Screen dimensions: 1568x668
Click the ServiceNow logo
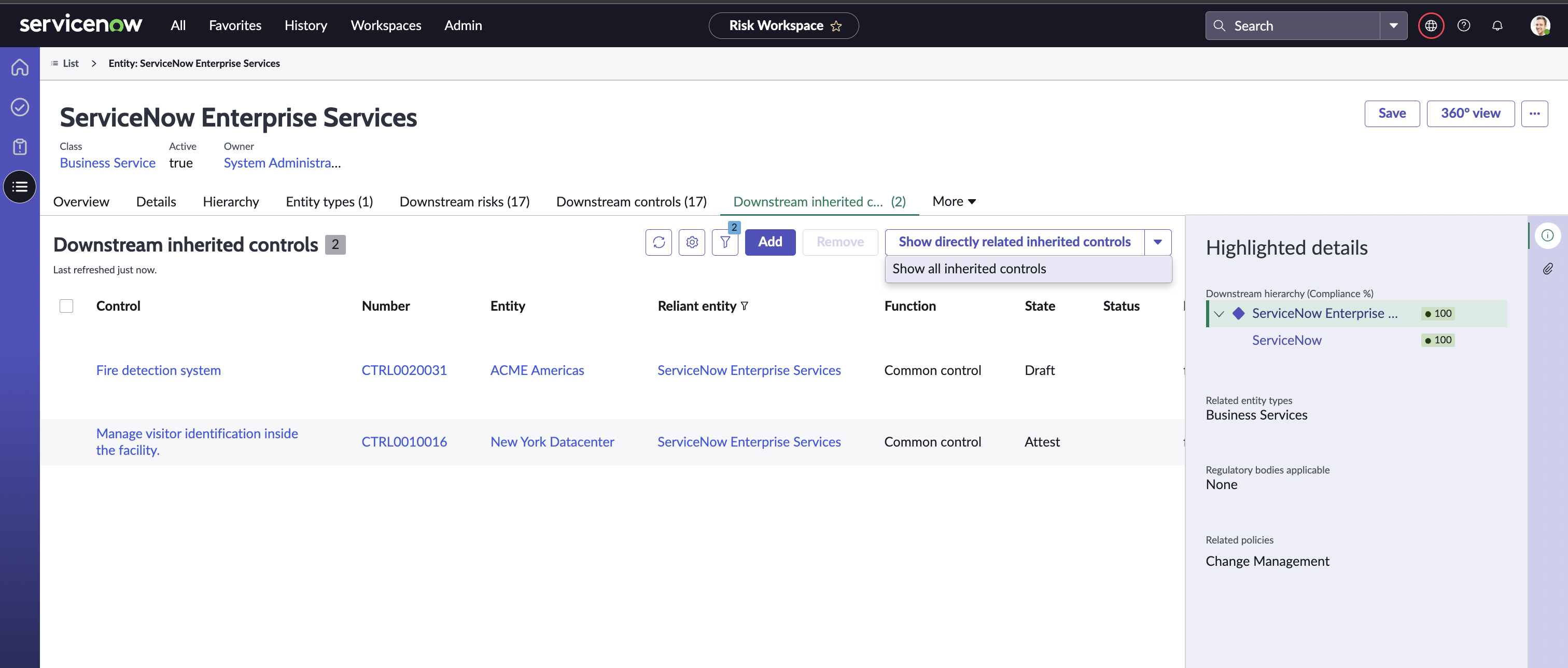click(81, 24)
